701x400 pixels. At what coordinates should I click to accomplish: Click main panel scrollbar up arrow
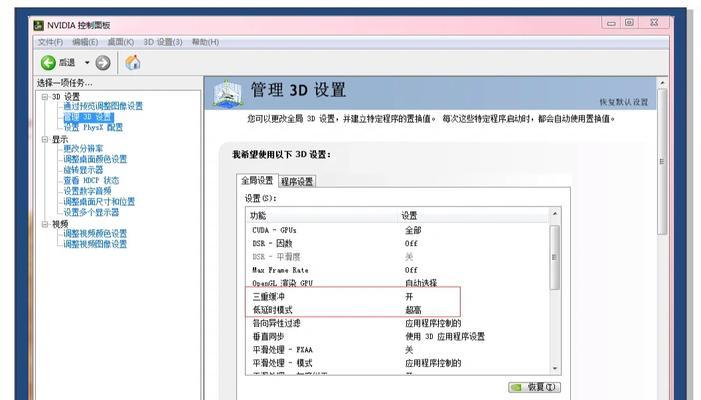(662, 83)
